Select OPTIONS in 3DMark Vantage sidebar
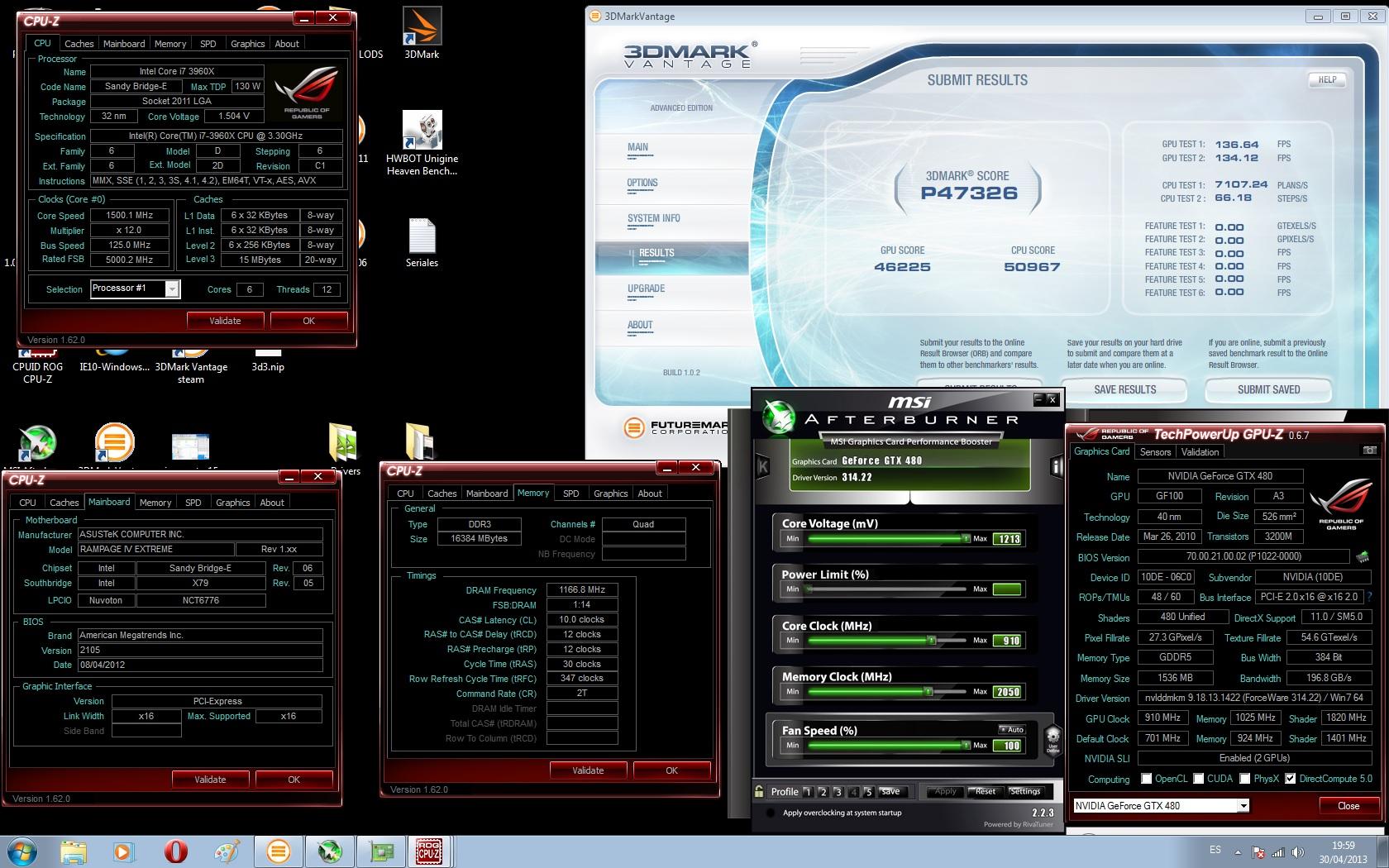Viewport: 1389px width, 868px height. 642,183
